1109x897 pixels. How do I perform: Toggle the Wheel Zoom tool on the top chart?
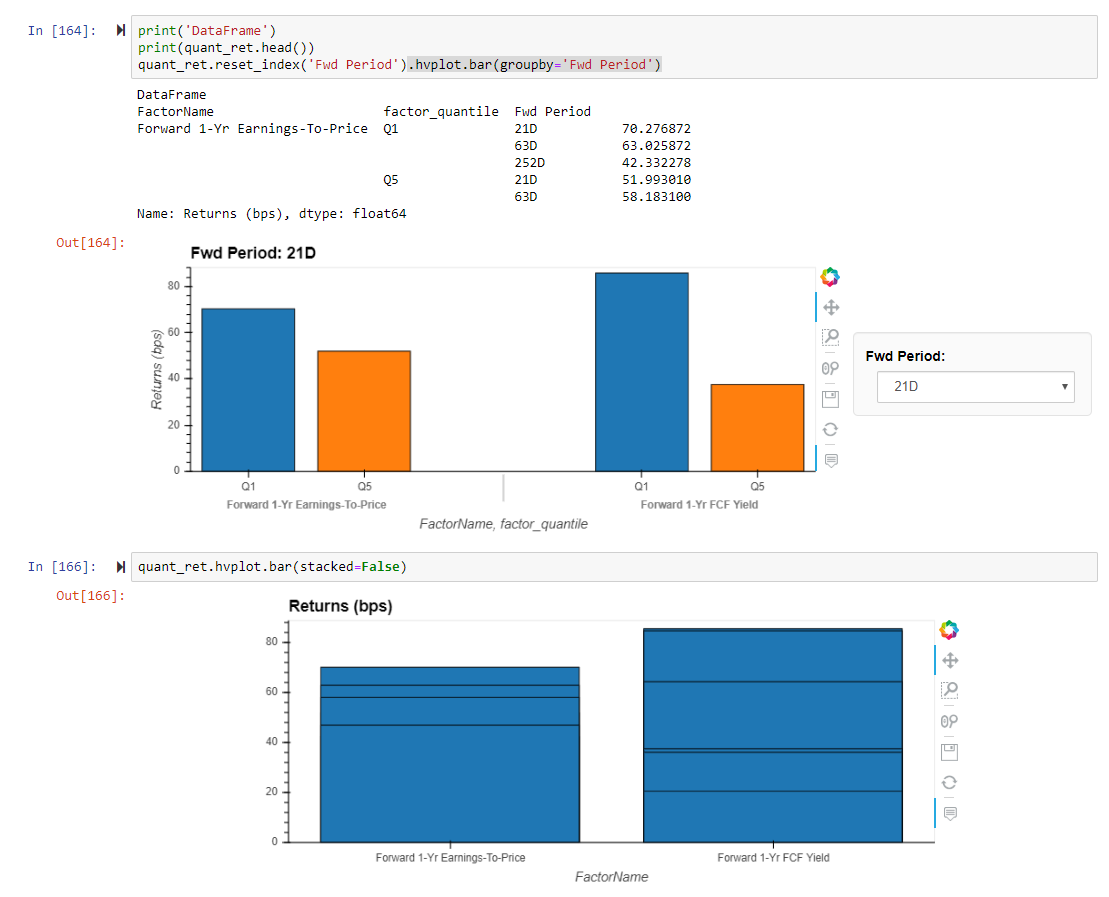(830, 368)
